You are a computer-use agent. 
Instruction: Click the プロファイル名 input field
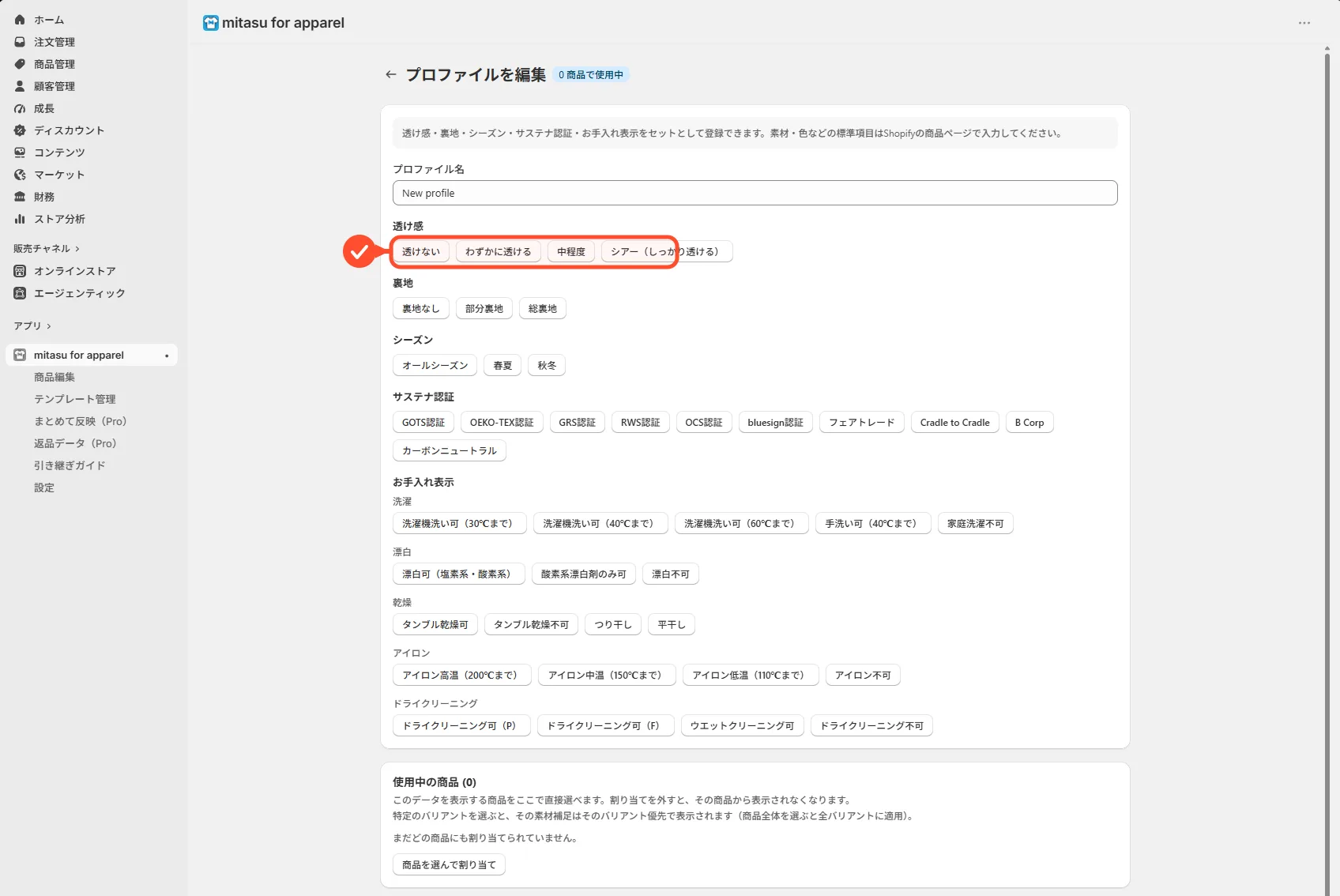pyautogui.click(x=755, y=193)
